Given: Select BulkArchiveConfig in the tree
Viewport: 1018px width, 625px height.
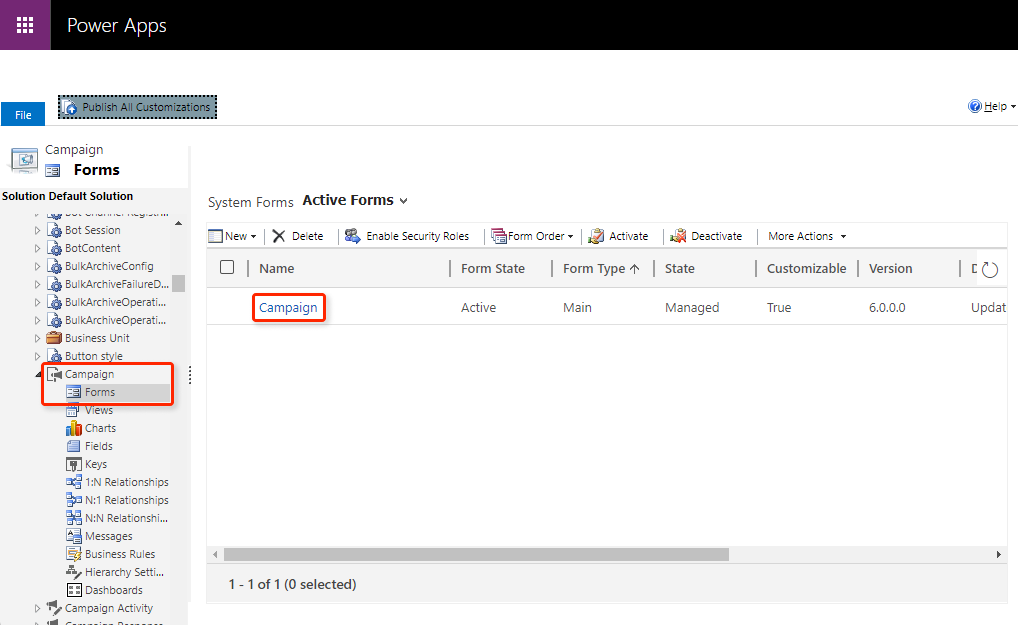Looking at the screenshot, I should [109, 266].
